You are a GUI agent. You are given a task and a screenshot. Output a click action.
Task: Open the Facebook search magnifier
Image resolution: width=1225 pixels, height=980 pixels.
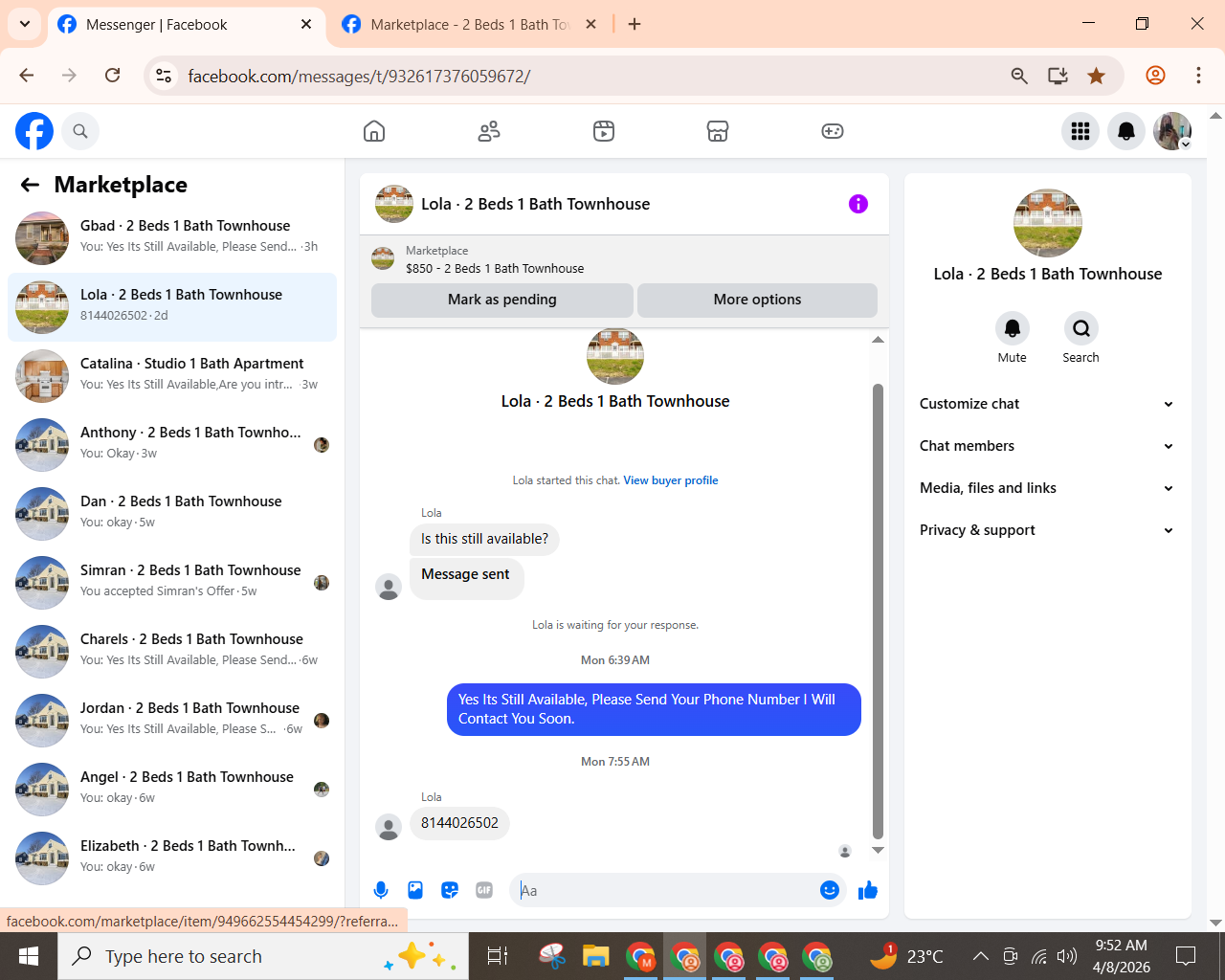pyautogui.click(x=80, y=131)
